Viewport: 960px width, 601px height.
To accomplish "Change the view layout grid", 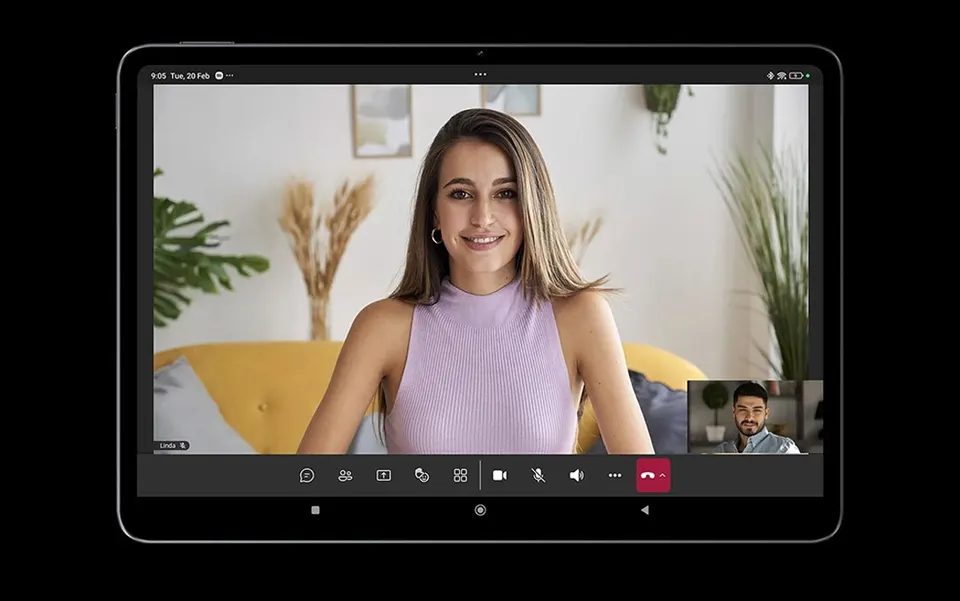I will pyautogui.click(x=460, y=476).
